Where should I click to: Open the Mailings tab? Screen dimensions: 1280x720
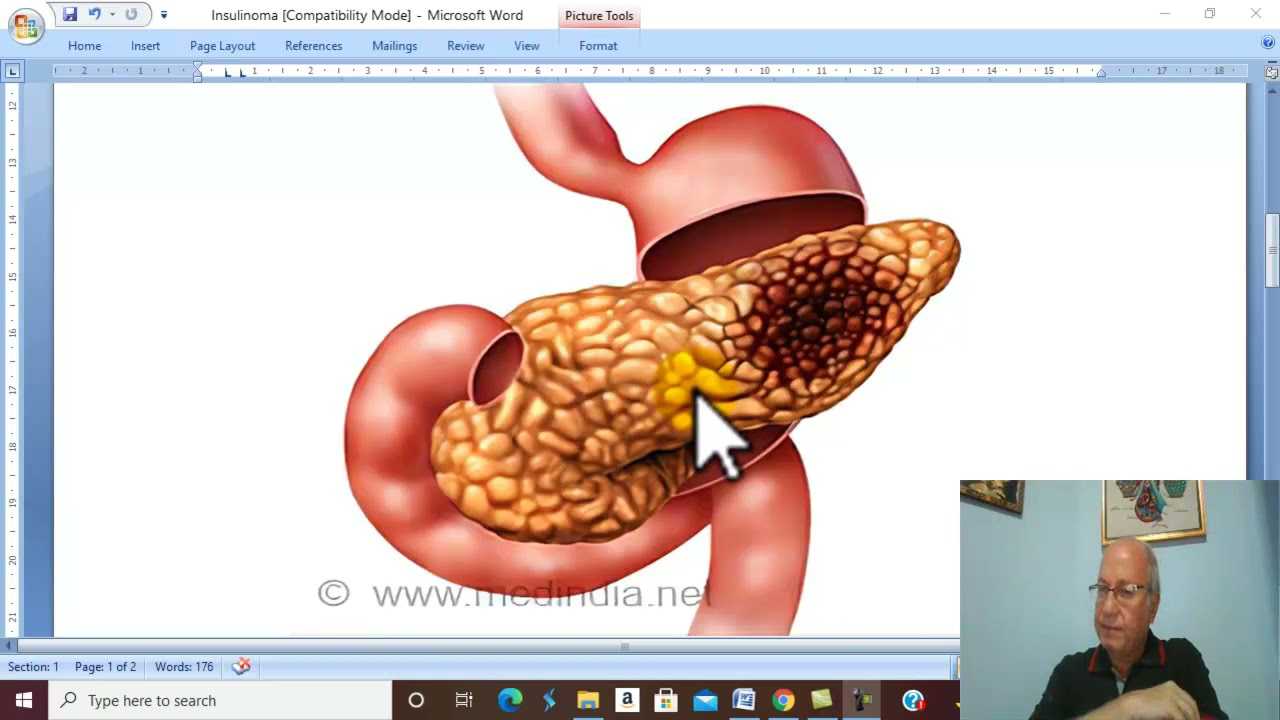[x=394, y=46]
